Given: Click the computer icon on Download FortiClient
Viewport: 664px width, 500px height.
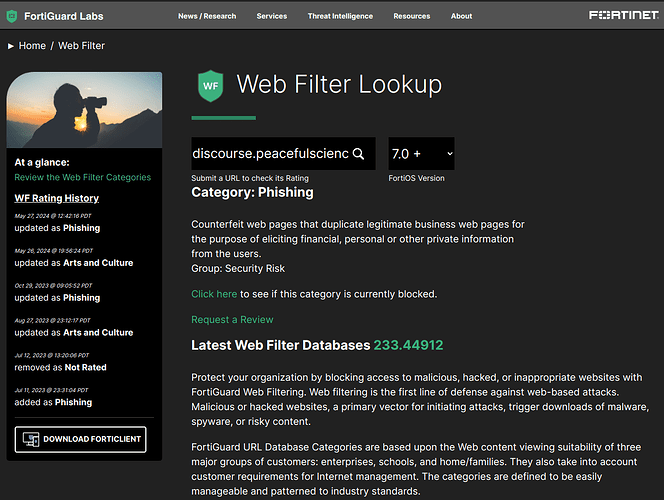Looking at the screenshot, I should (x=31, y=439).
